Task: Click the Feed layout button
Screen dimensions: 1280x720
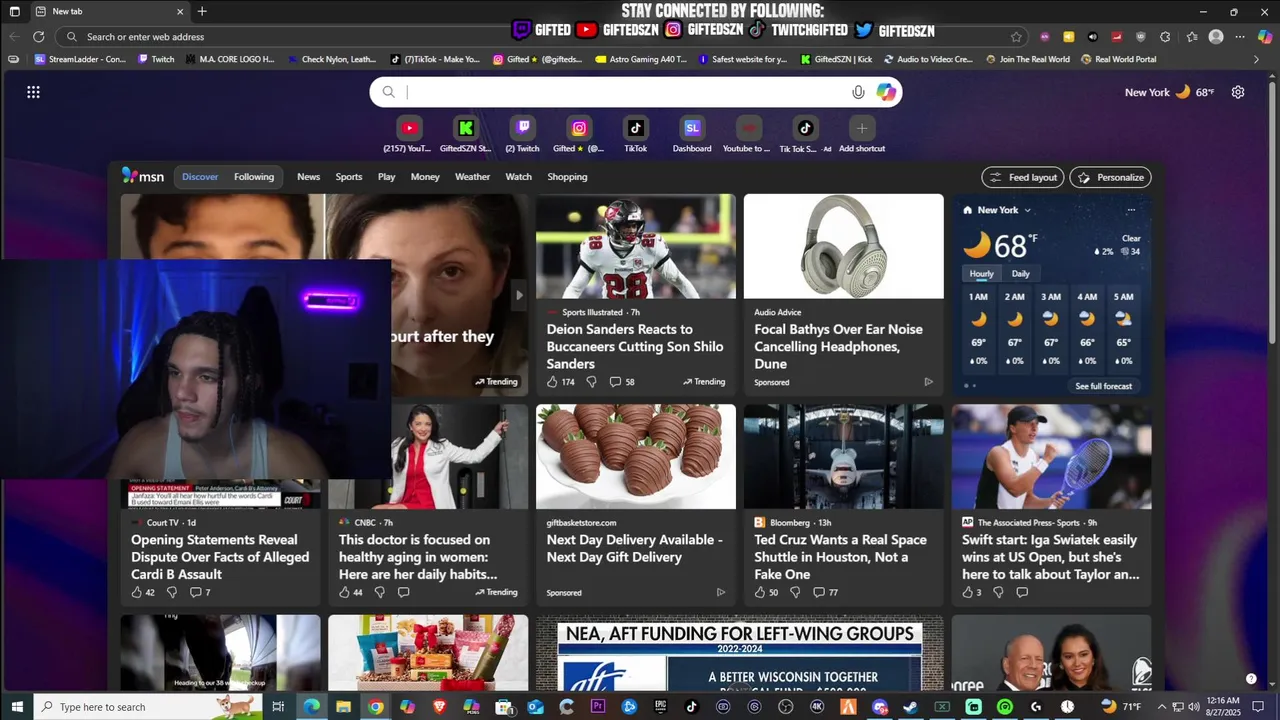Action: click(x=1023, y=177)
